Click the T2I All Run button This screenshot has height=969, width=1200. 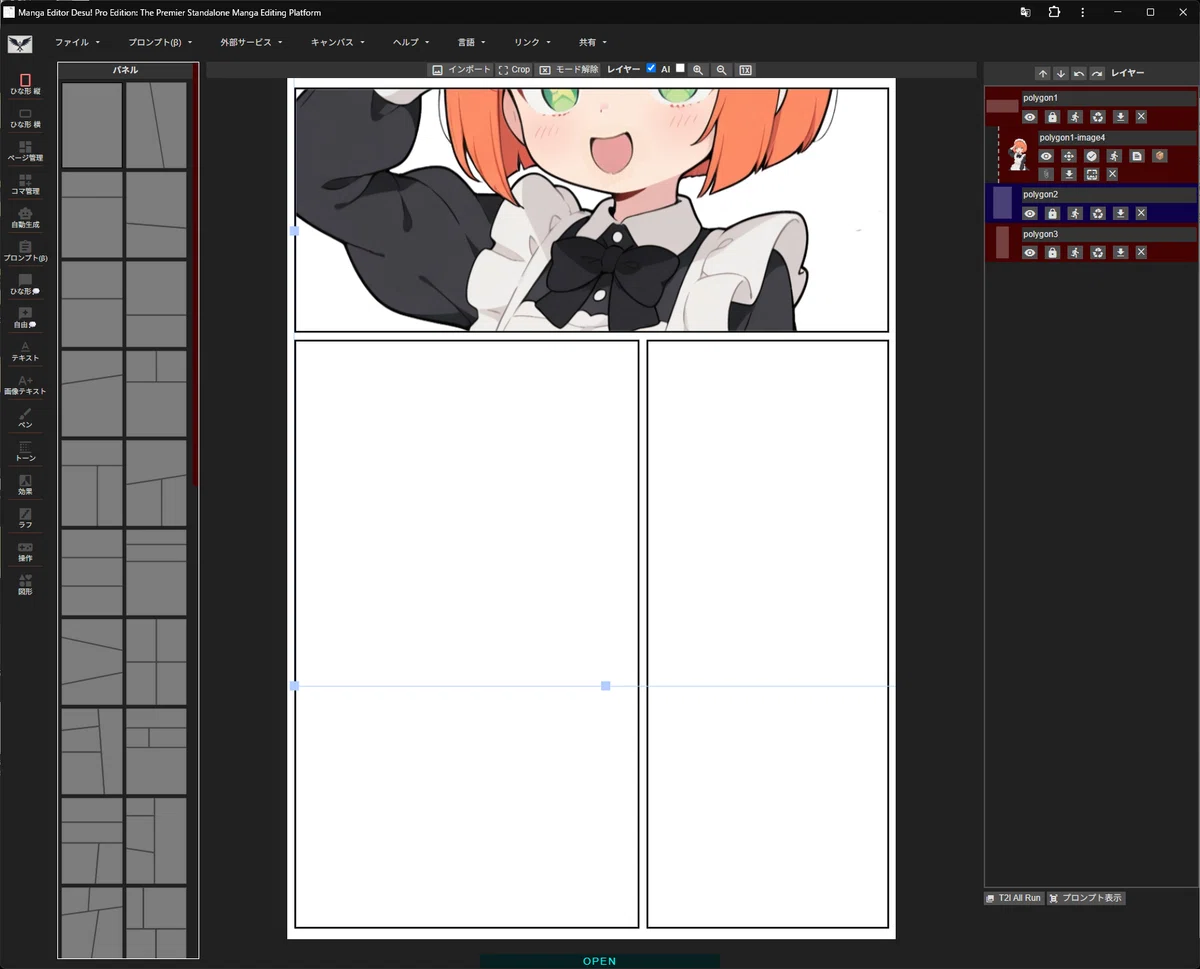click(1014, 898)
